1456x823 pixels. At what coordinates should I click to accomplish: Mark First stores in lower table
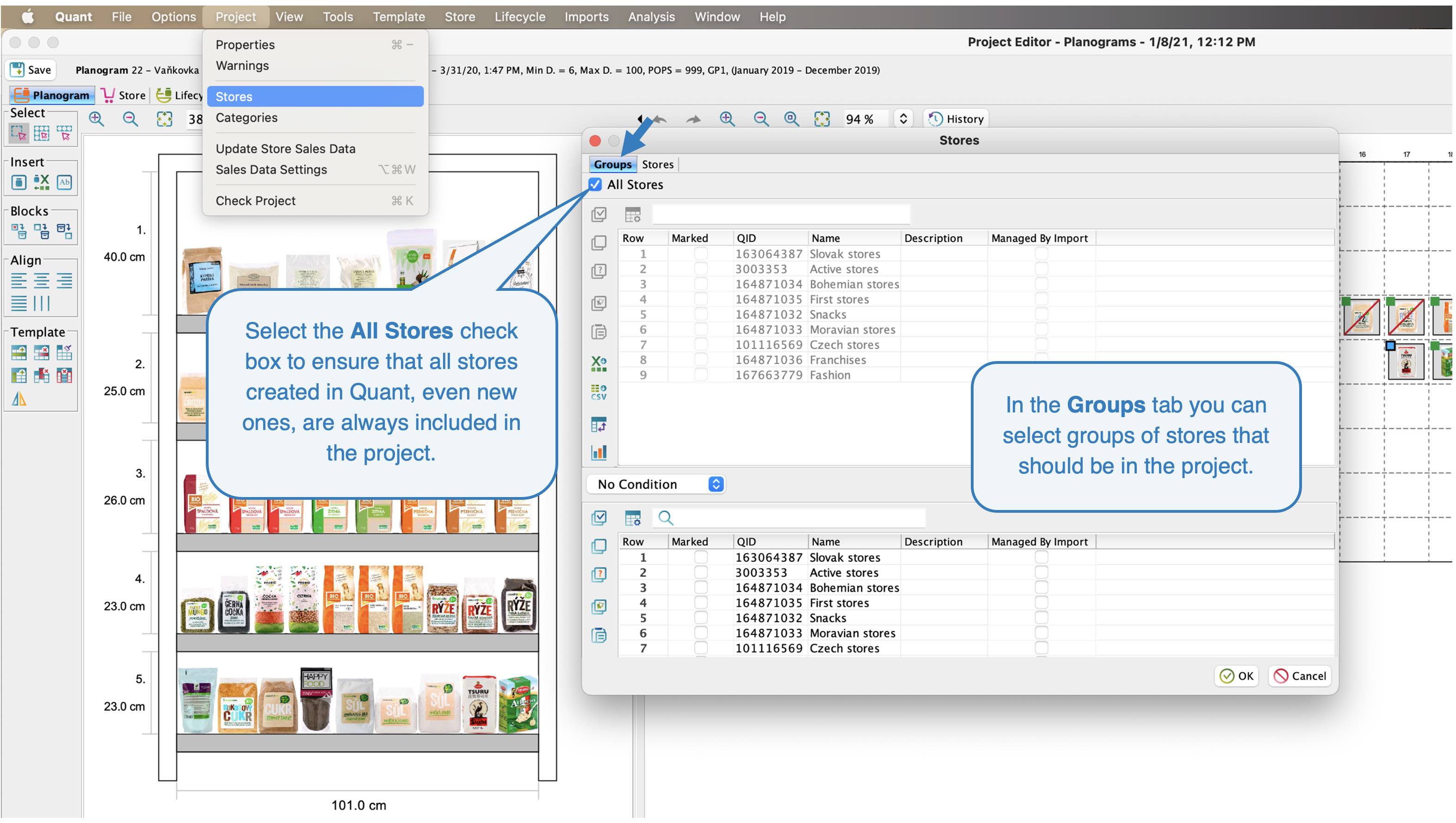pyautogui.click(x=701, y=602)
